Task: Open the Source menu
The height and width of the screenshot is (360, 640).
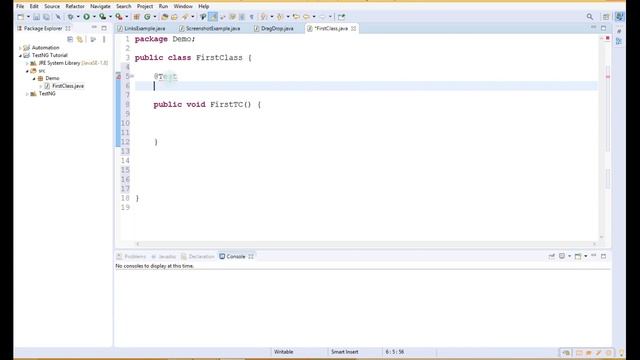Action: (52, 7)
